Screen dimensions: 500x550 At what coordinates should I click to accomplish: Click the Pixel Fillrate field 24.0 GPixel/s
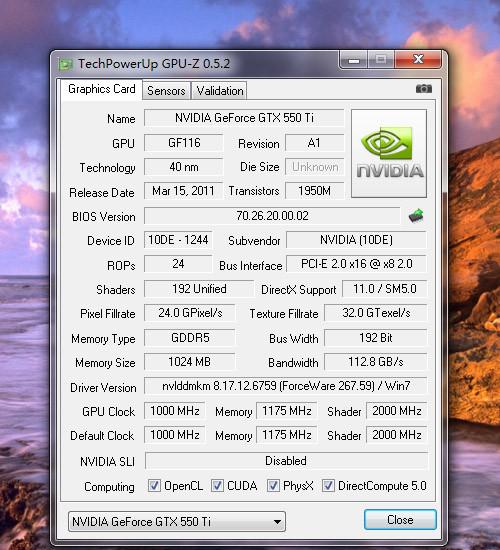click(x=189, y=313)
